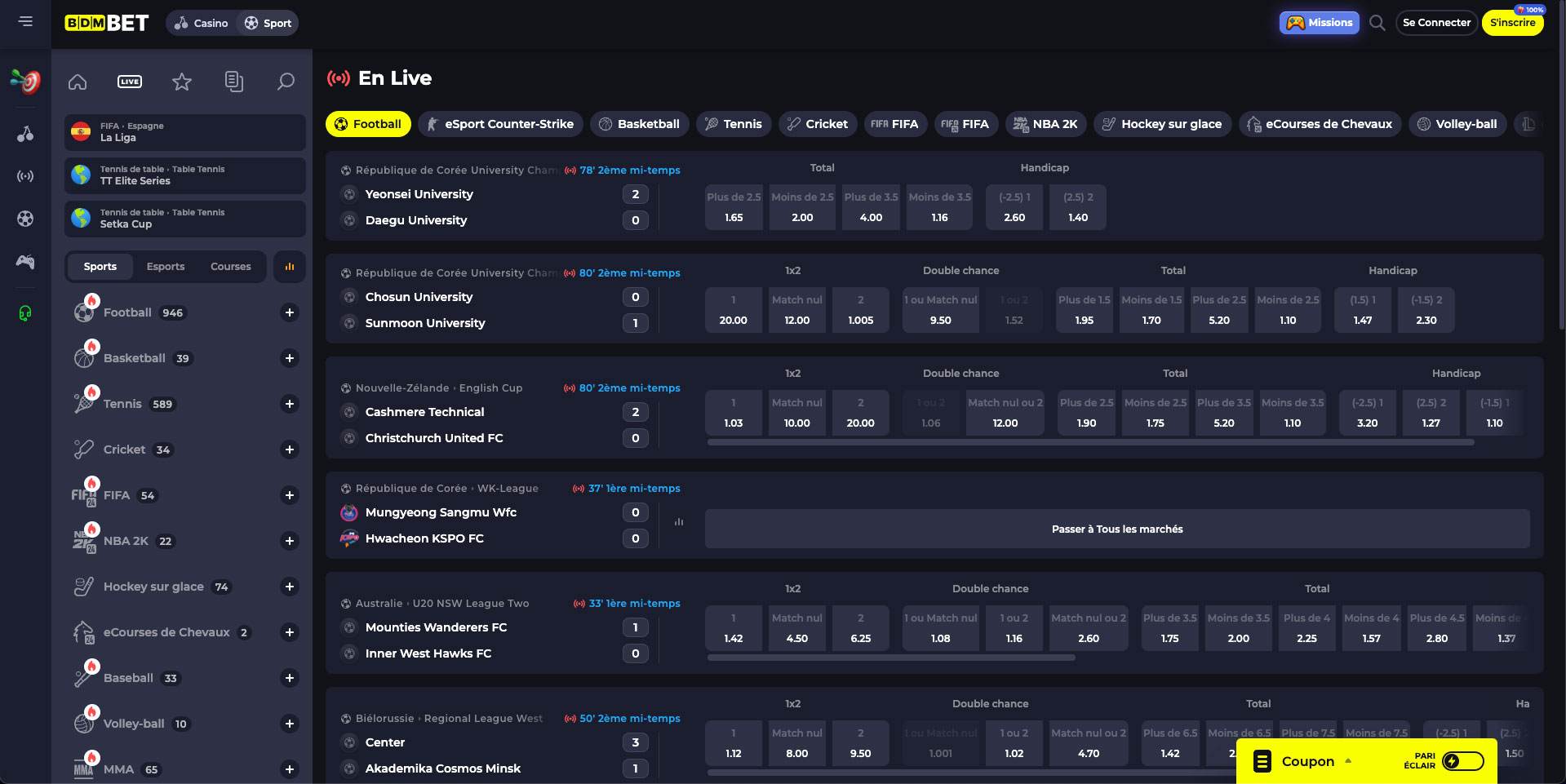1566x784 pixels.
Task: Select the darts target logo icon
Action: 24,82
